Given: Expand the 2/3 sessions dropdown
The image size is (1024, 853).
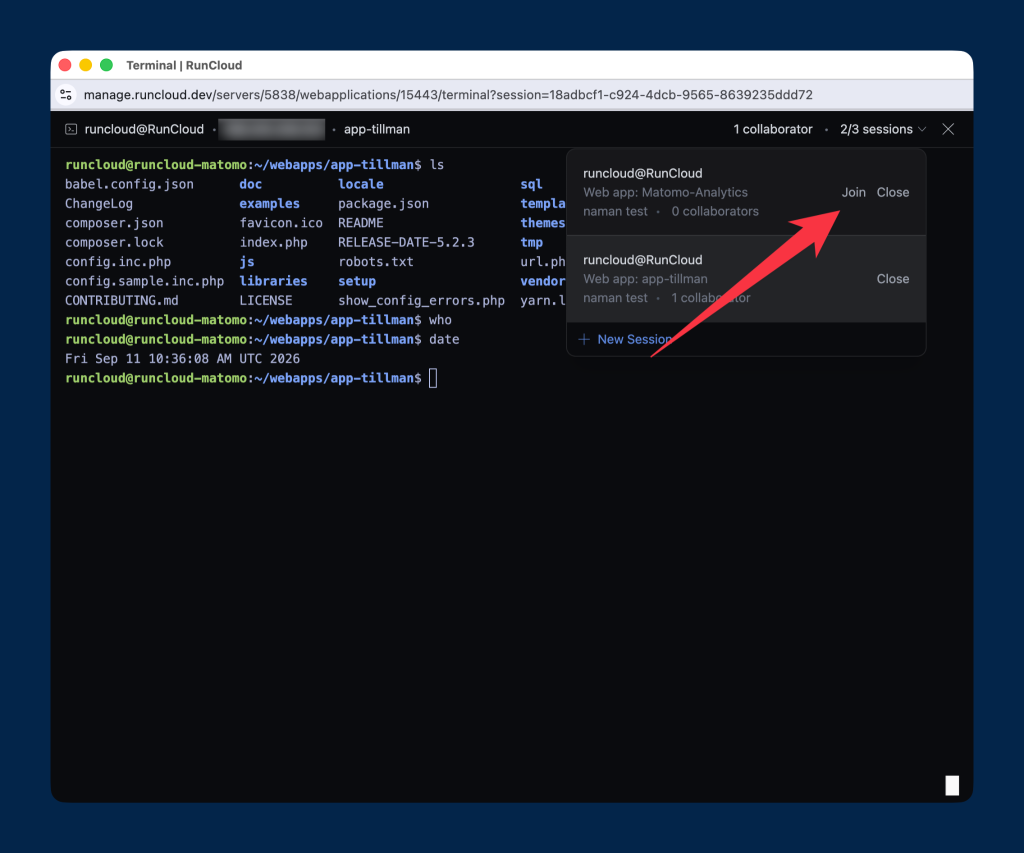Looking at the screenshot, I should click(883, 129).
